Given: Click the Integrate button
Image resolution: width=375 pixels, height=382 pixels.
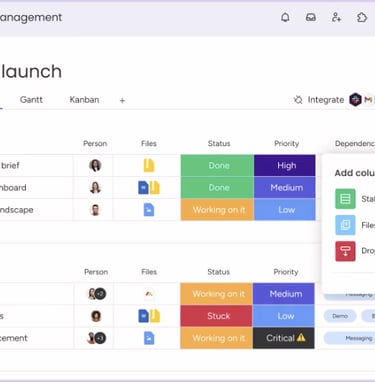Looking at the screenshot, I should coord(319,100).
